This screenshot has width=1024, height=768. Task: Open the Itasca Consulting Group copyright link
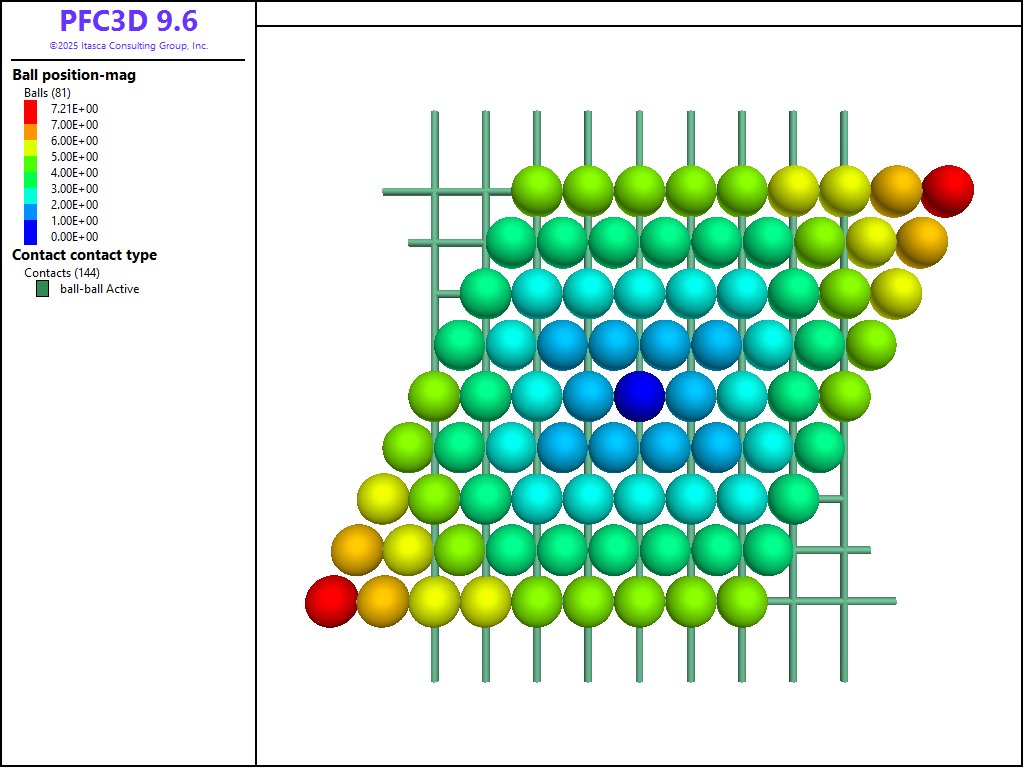tap(128, 46)
